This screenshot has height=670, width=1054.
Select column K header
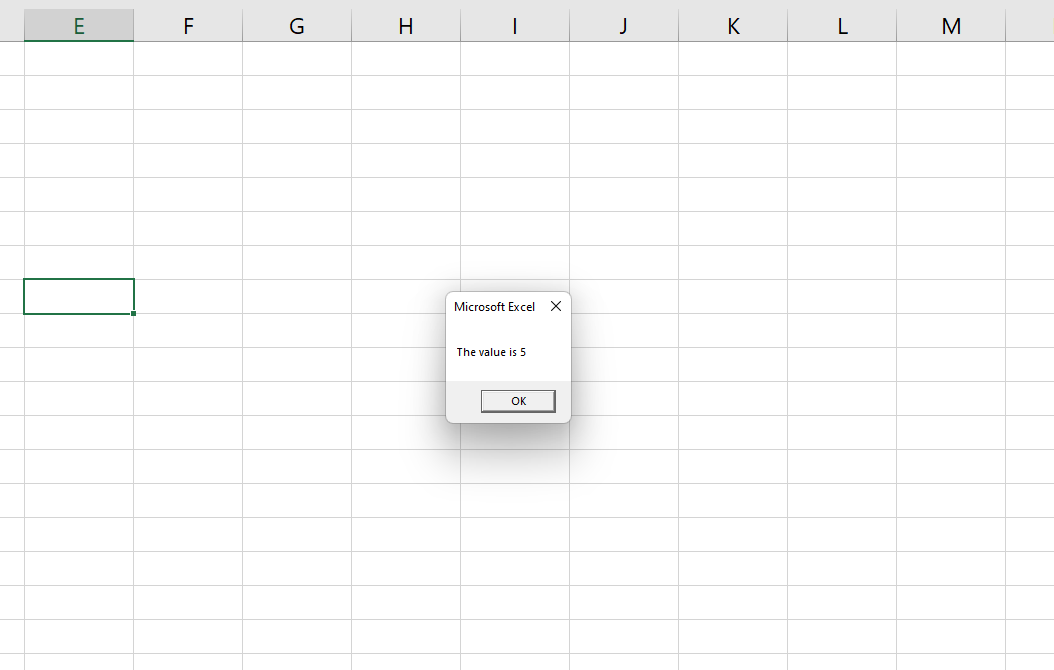(732, 25)
